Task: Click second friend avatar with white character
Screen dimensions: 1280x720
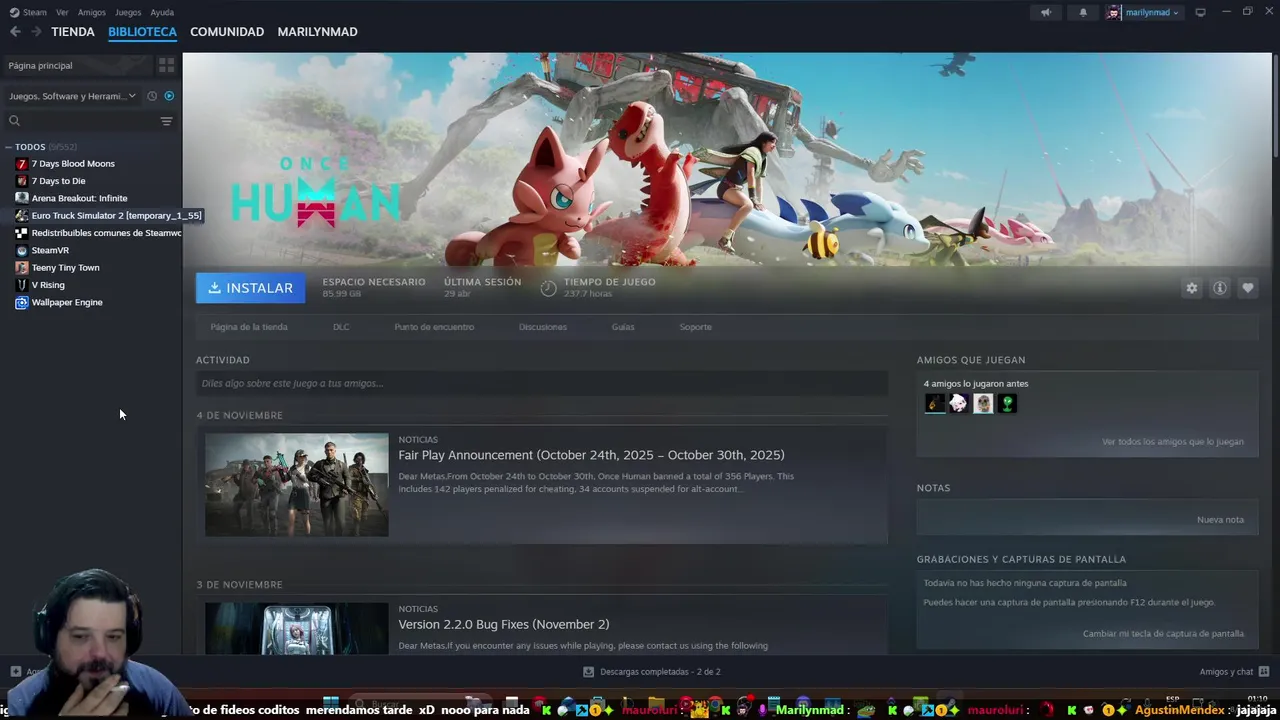Action: click(x=959, y=403)
